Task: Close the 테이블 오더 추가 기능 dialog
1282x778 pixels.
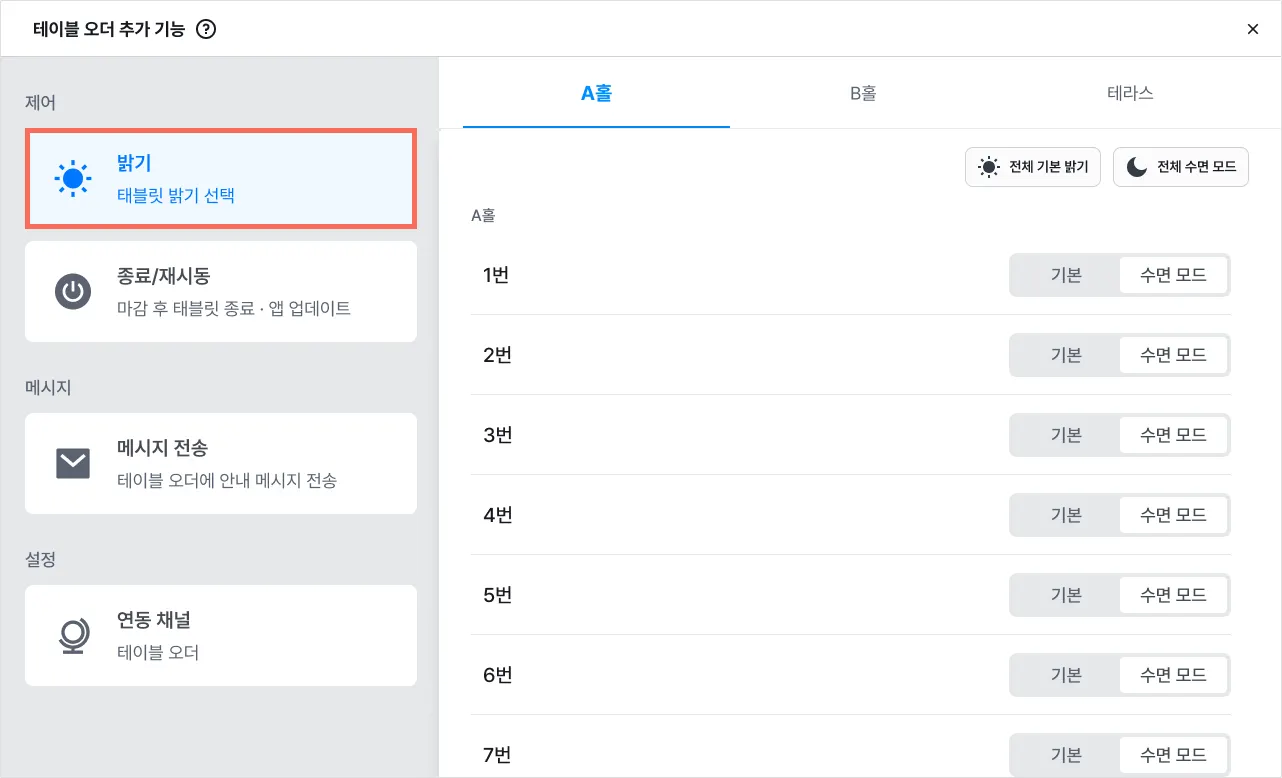Action: (x=1252, y=29)
